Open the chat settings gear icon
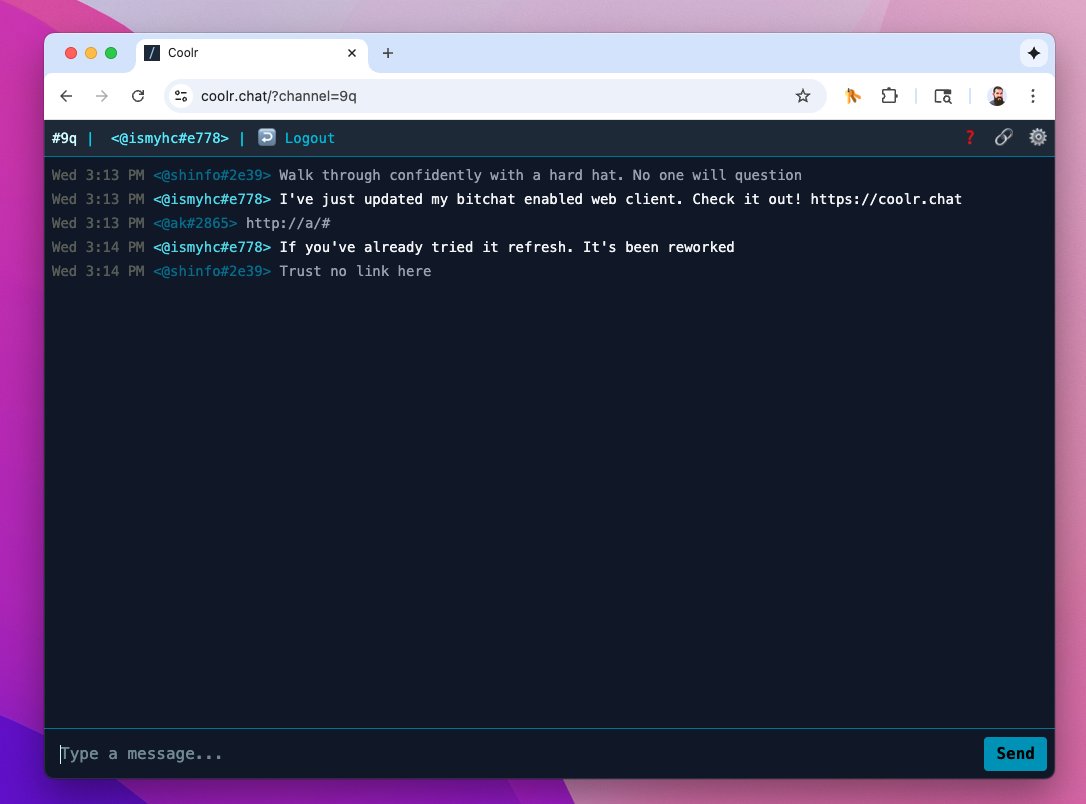The width and height of the screenshot is (1086, 804). (x=1037, y=137)
